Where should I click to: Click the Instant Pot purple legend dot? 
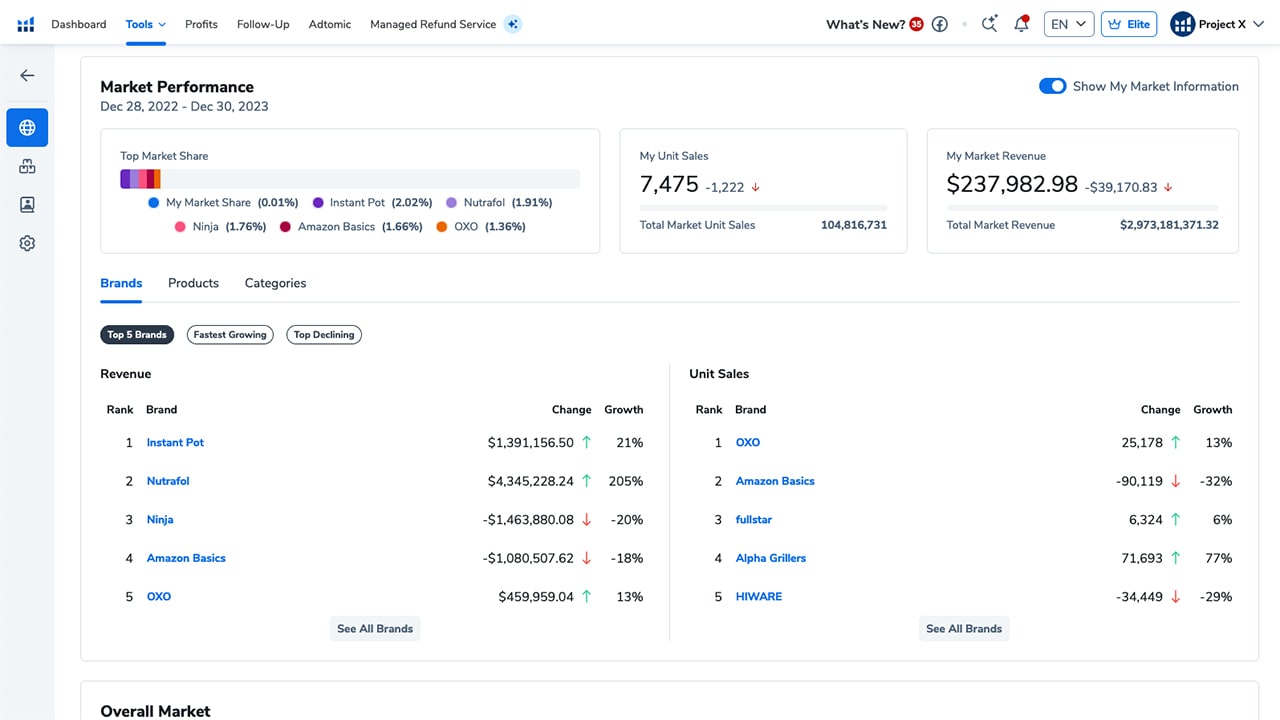tap(318, 202)
